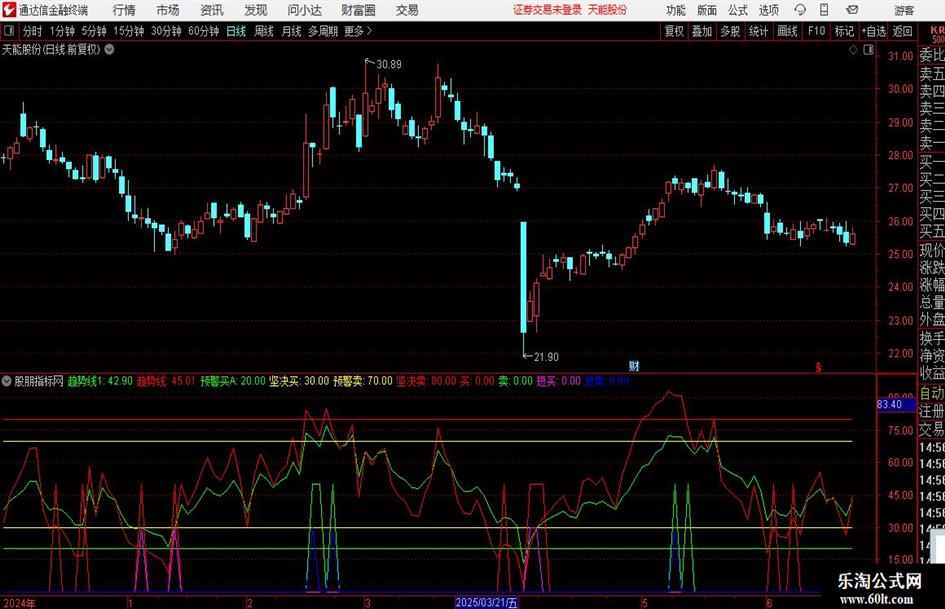945x609 pixels.
Task: Open the 多周期 view
Action: pyautogui.click(x=322, y=31)
